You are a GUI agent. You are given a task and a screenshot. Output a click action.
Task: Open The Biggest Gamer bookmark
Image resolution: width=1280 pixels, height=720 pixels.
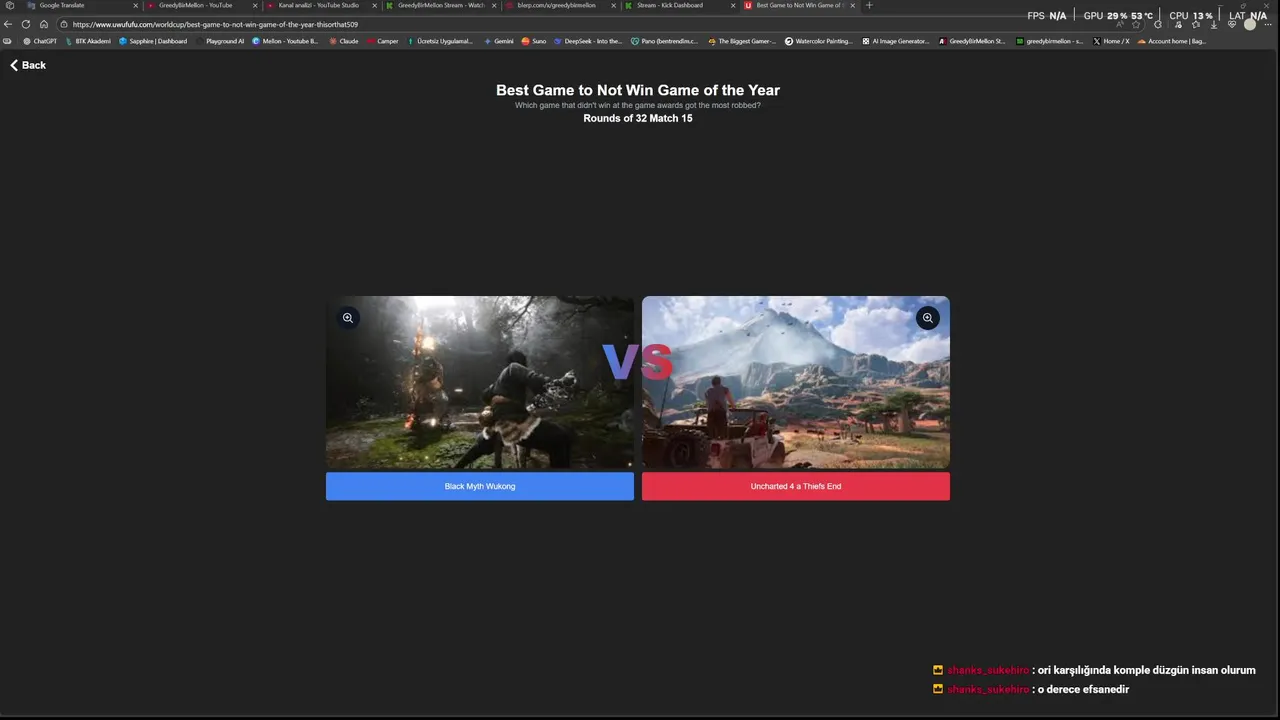pyautogui.click(x=742, y=41)
